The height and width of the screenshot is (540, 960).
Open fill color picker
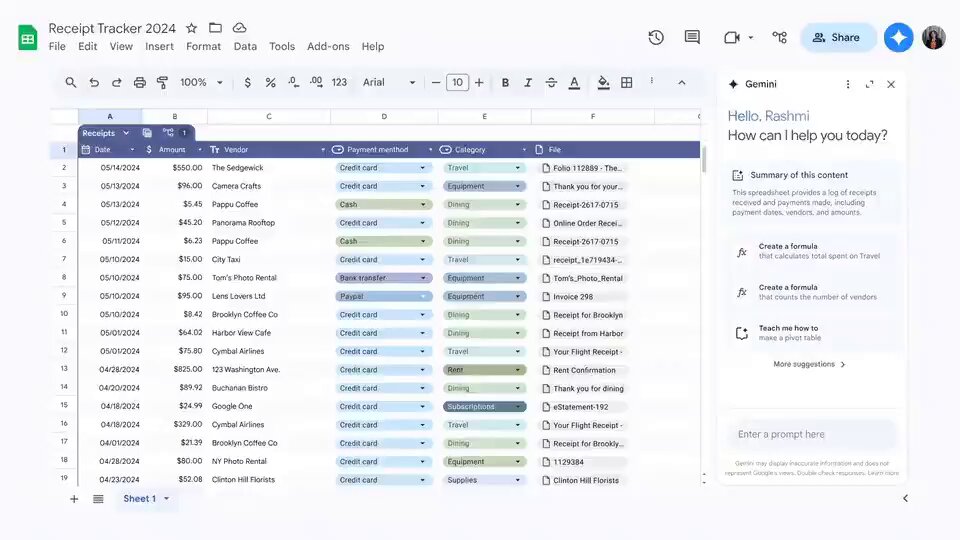pyautogui.click(x=603, y=83)
